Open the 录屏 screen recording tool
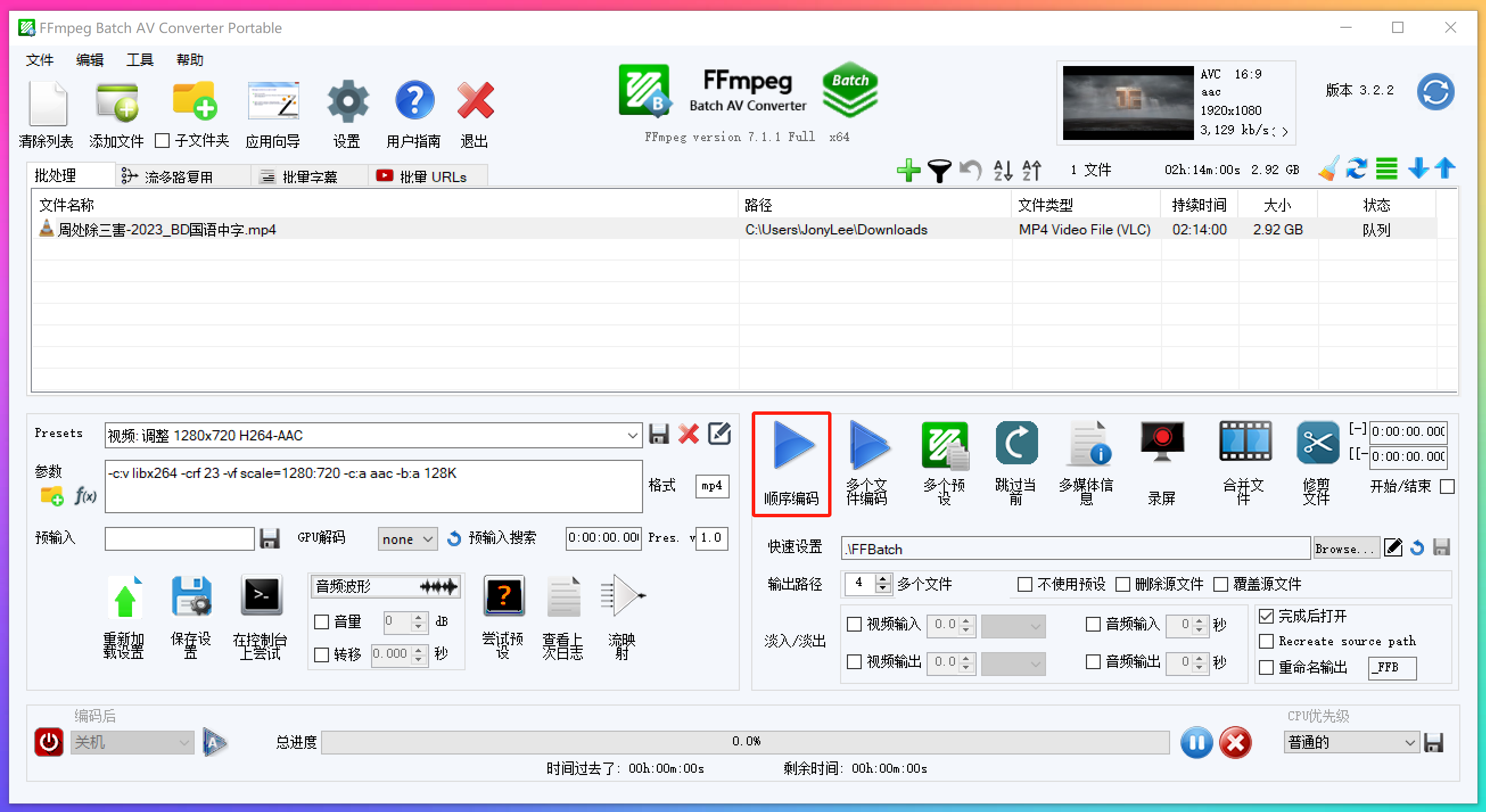This screenshot has height=812, width=1486. click(1162, 443)
